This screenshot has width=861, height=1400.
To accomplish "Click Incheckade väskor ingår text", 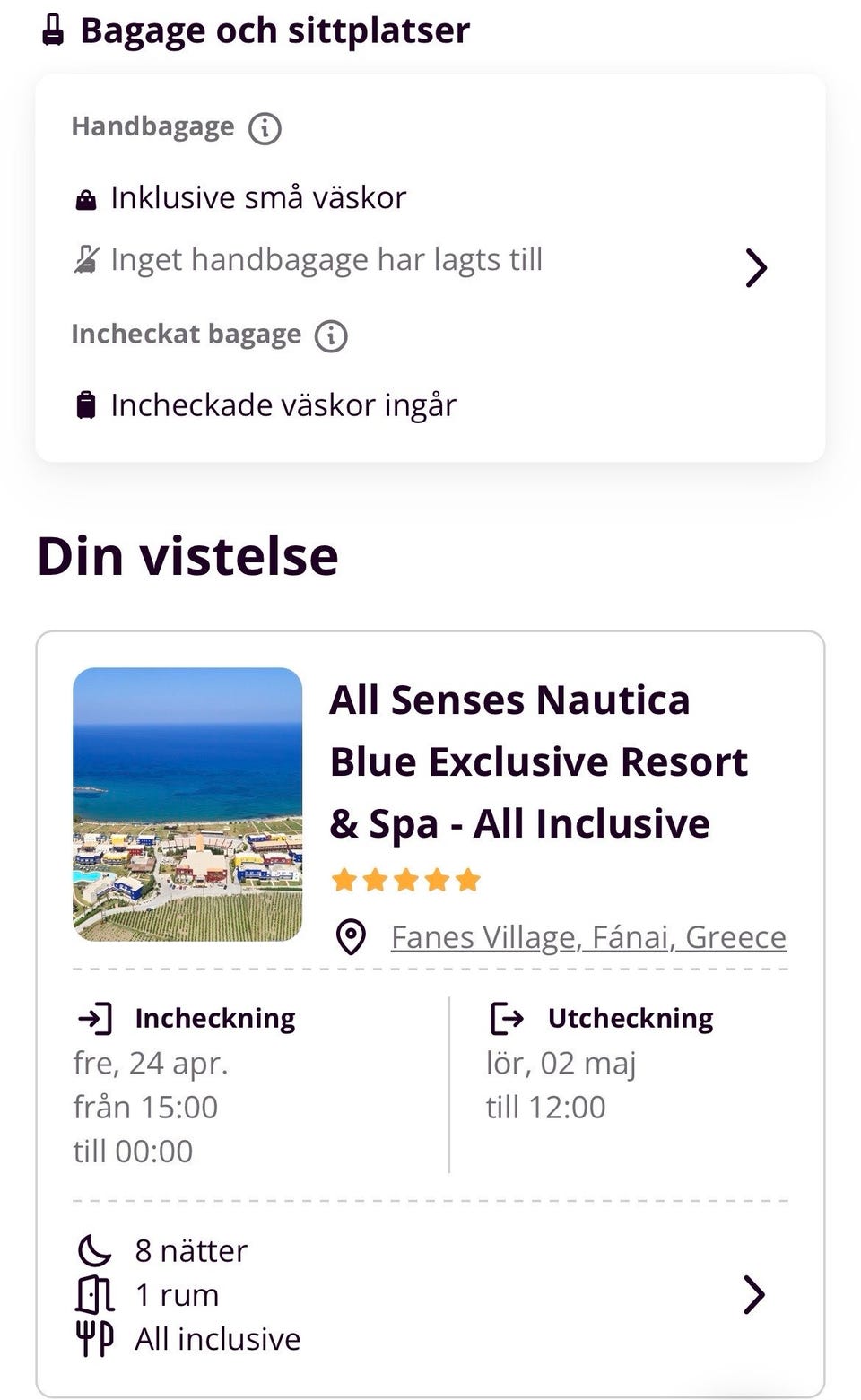I will [x=283, y=405].
